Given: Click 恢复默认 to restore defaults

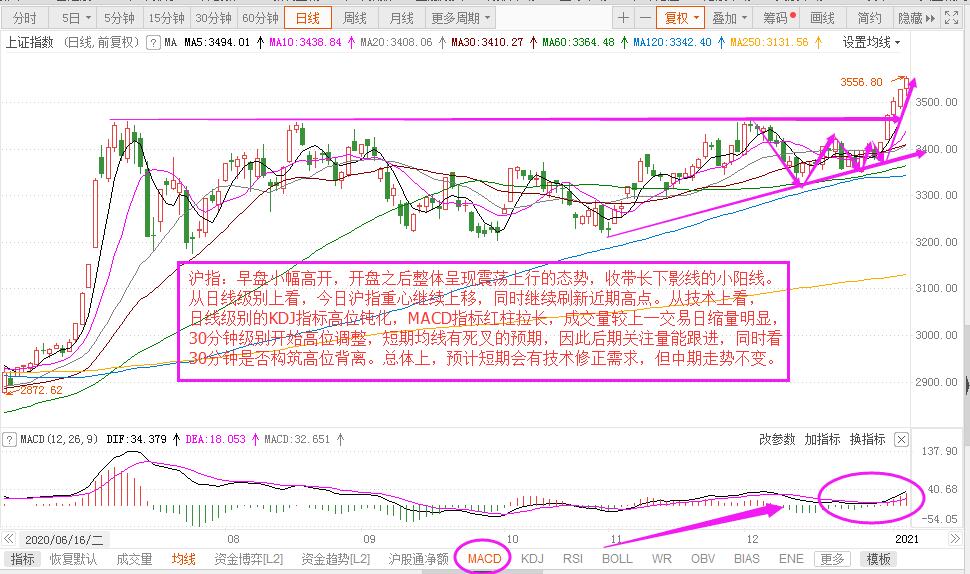Looking at the screenshot, I should [73, 559].
